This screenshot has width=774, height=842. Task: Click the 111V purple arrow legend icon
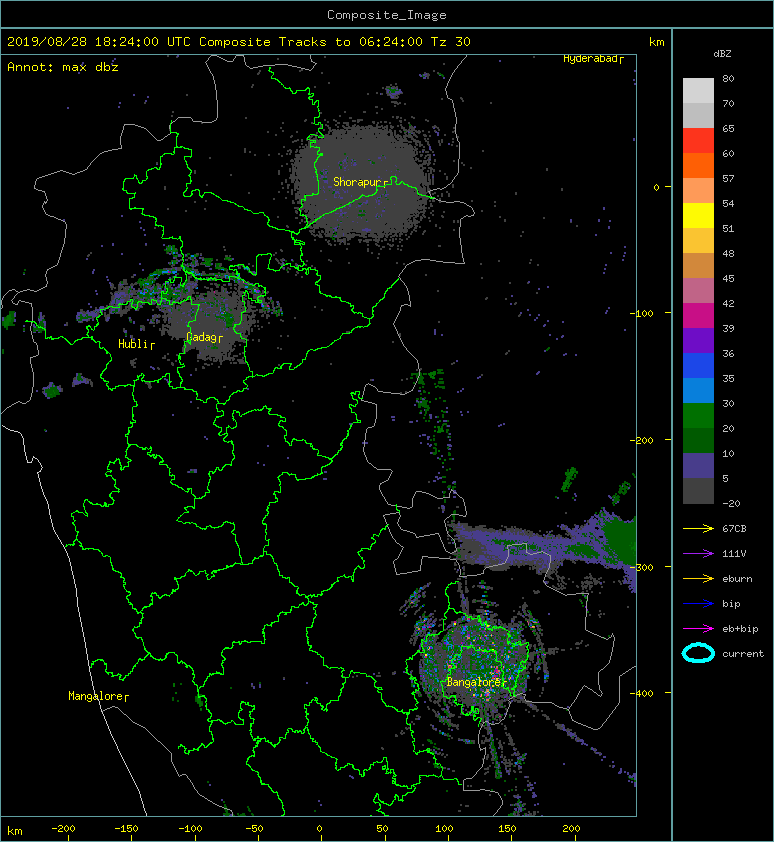(x=698, y=554)
